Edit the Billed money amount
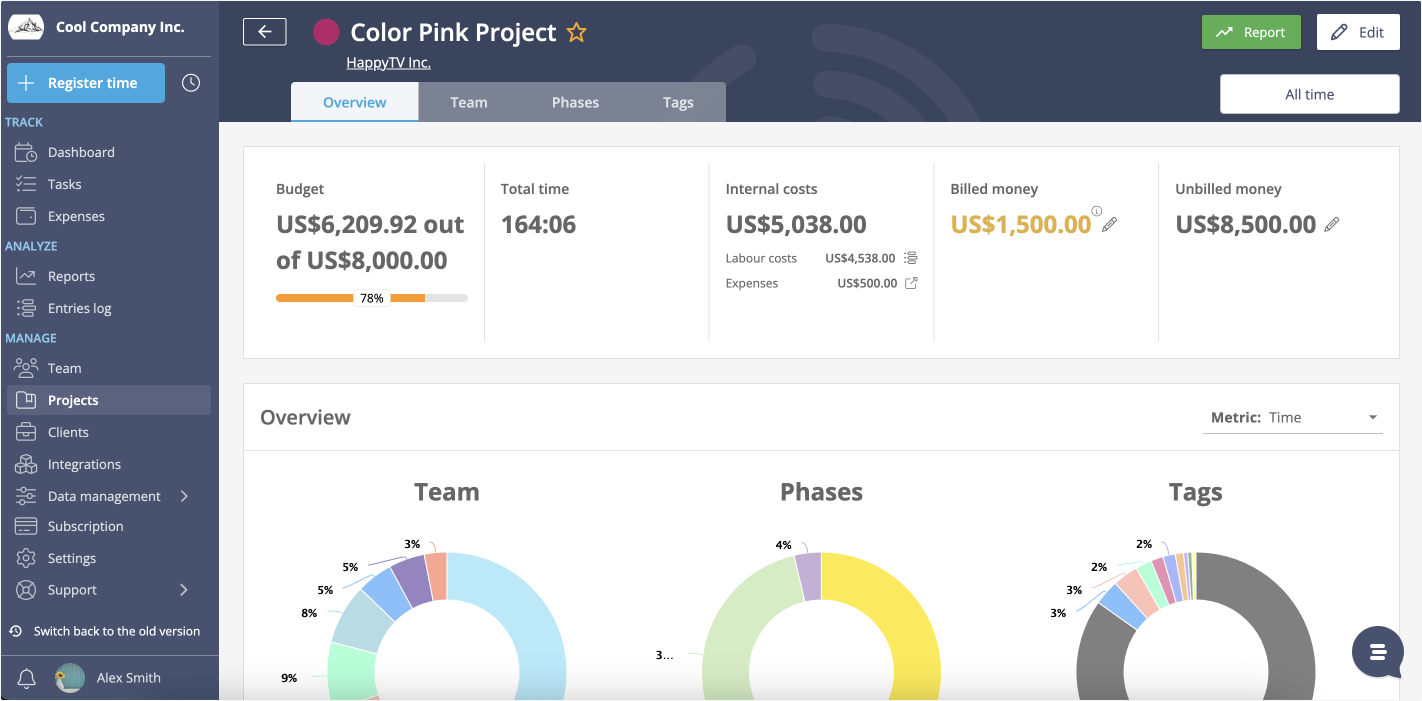This screenshot has width=1422, height=701. (1110, 225)
